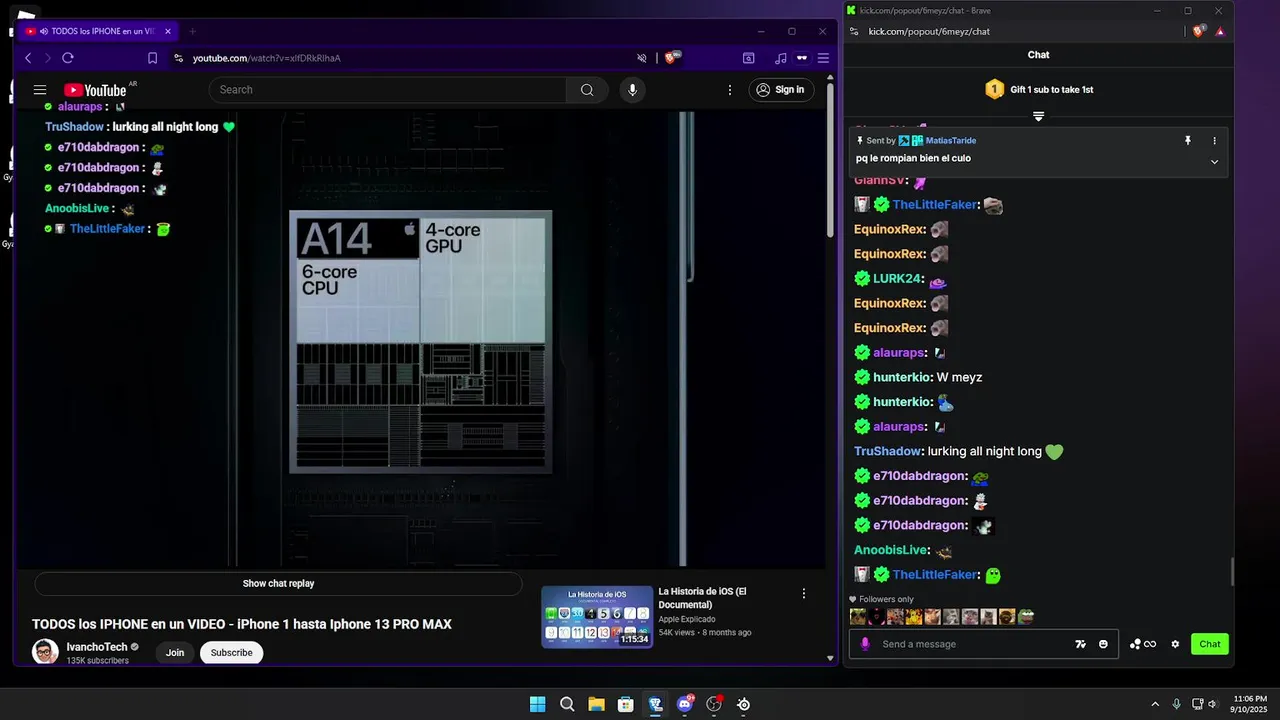This screenshot has width=1280, height=720.
Task: Open the YouTube hamburger guide menu
Action: 40,90
